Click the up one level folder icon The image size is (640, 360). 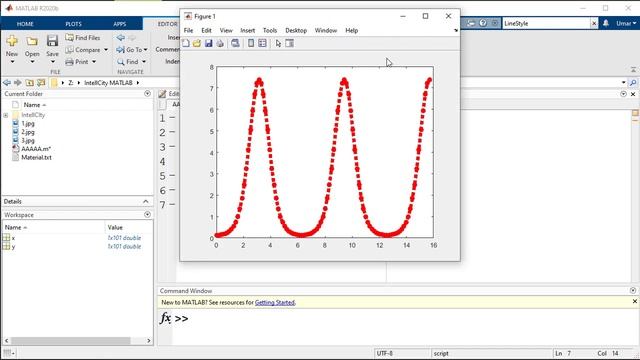(30, 83)
